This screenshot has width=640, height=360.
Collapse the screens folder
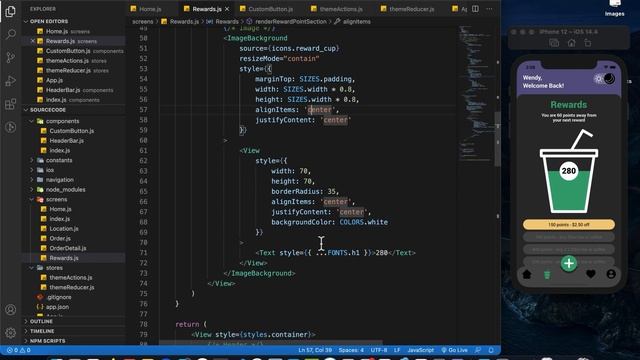(31, 200)
